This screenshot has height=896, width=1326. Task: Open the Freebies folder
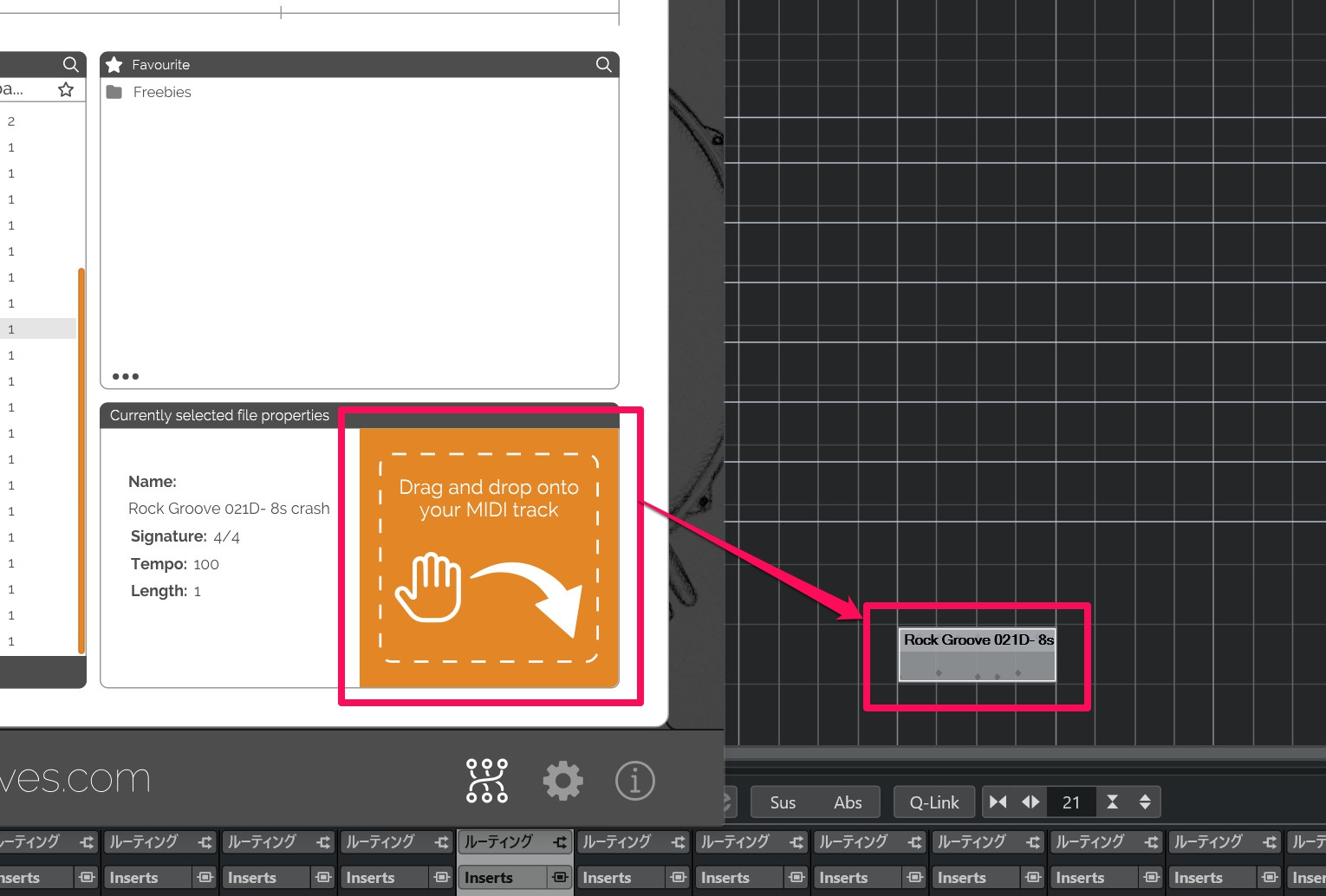(161, 92)
